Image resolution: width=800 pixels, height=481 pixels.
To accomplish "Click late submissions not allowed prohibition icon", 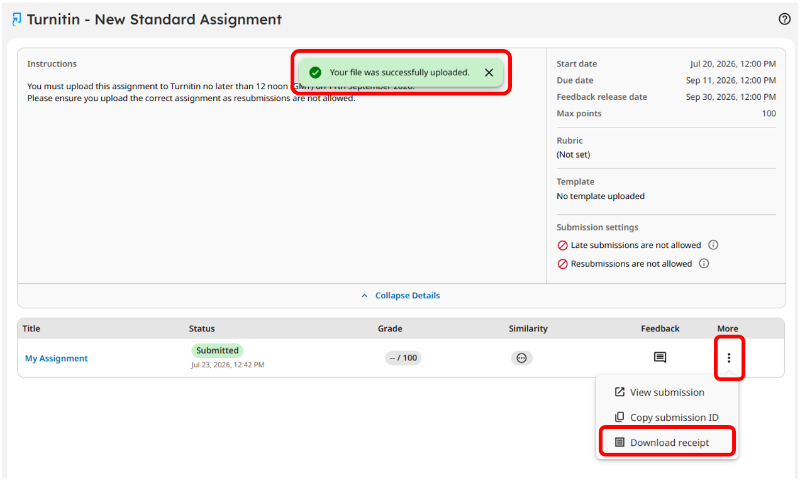I will click(562, 245).
